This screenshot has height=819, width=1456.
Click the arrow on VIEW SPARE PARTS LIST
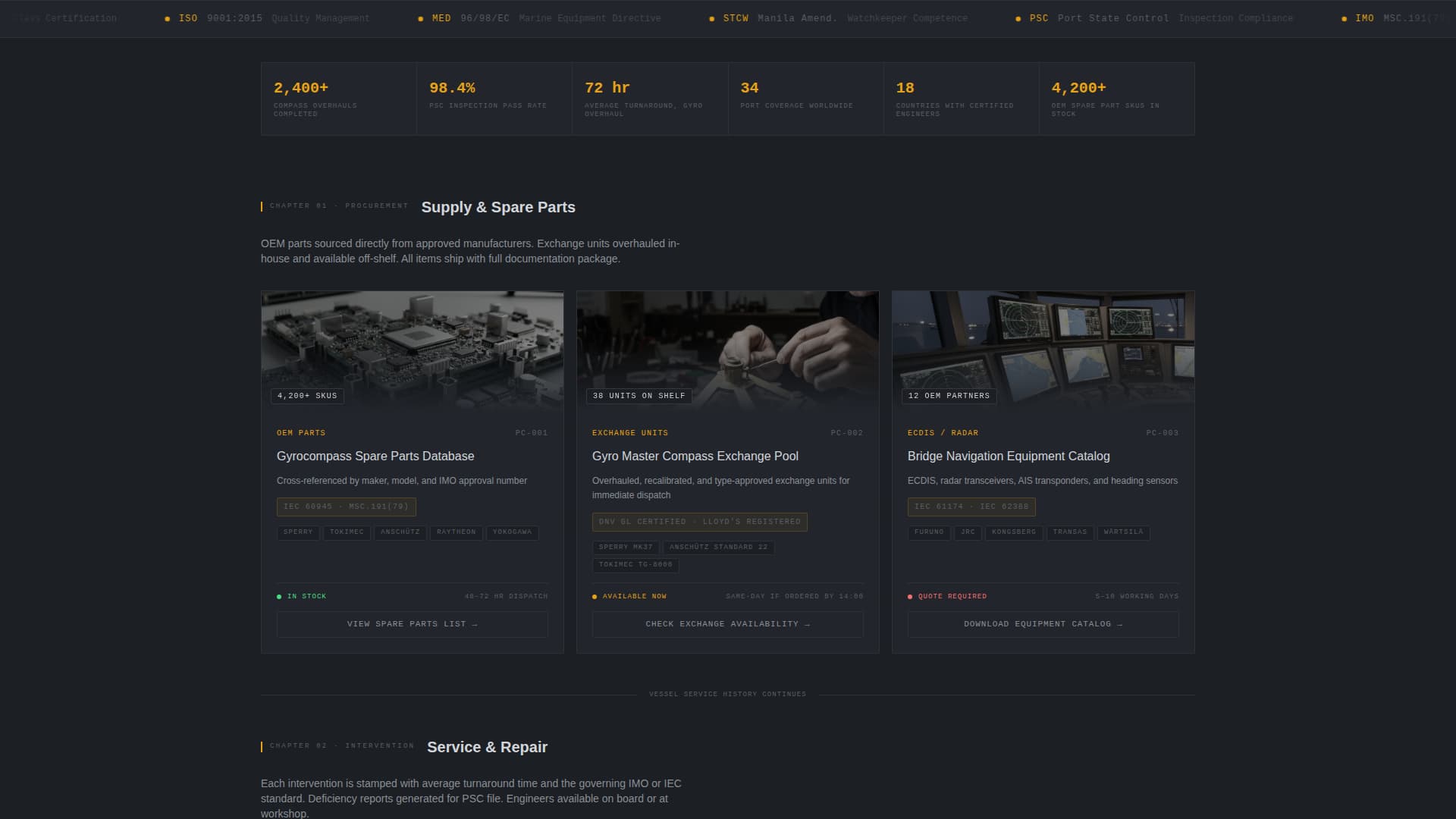(x=474, y=623)
